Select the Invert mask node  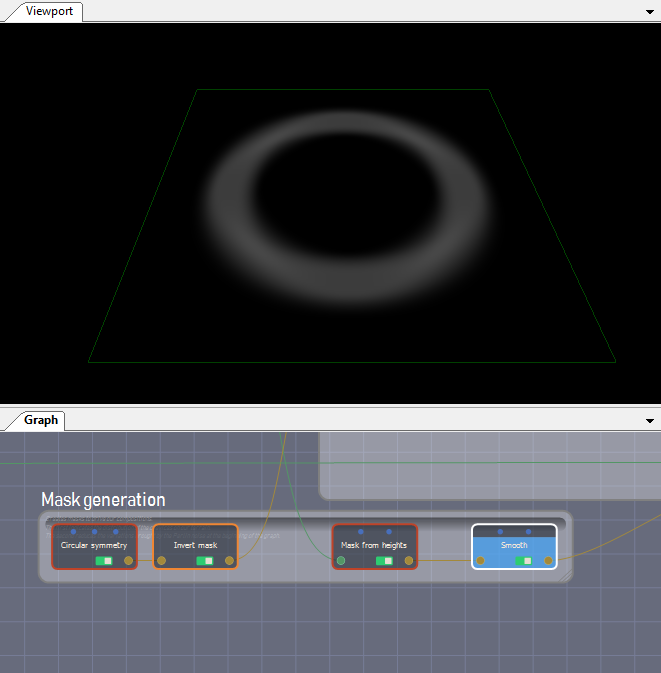195,545
